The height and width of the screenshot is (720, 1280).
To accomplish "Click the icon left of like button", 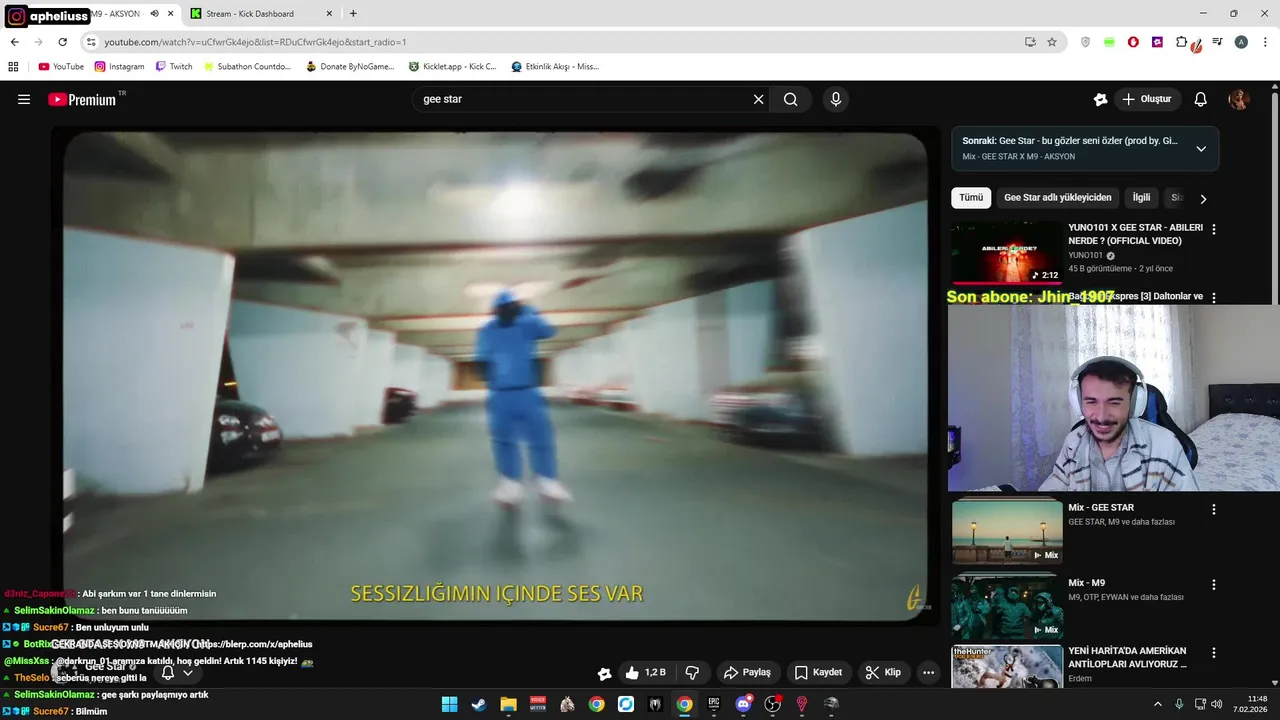I will pyautogui.click(x=604, y=673).
